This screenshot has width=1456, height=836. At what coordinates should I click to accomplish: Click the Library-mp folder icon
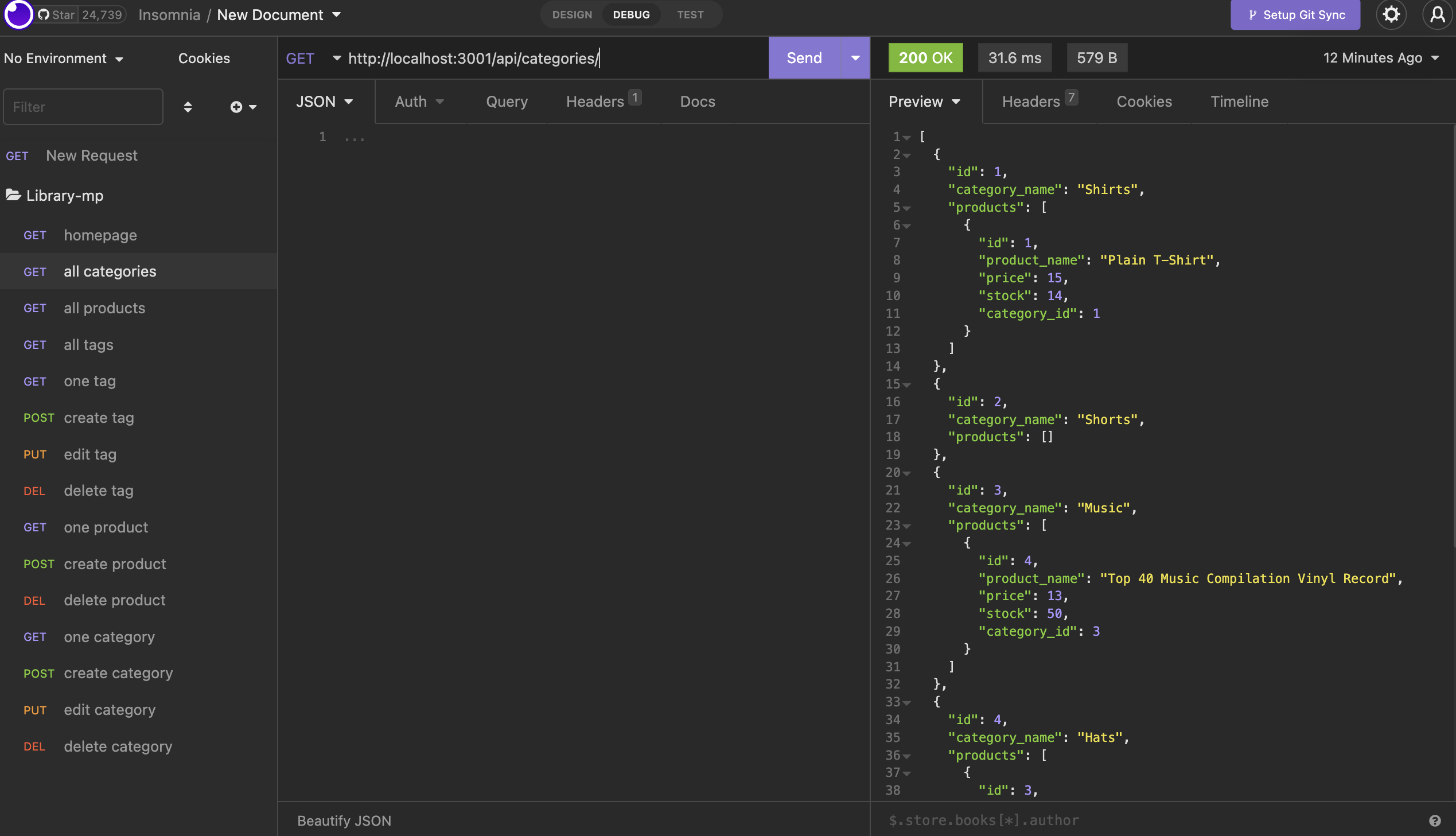13,195
